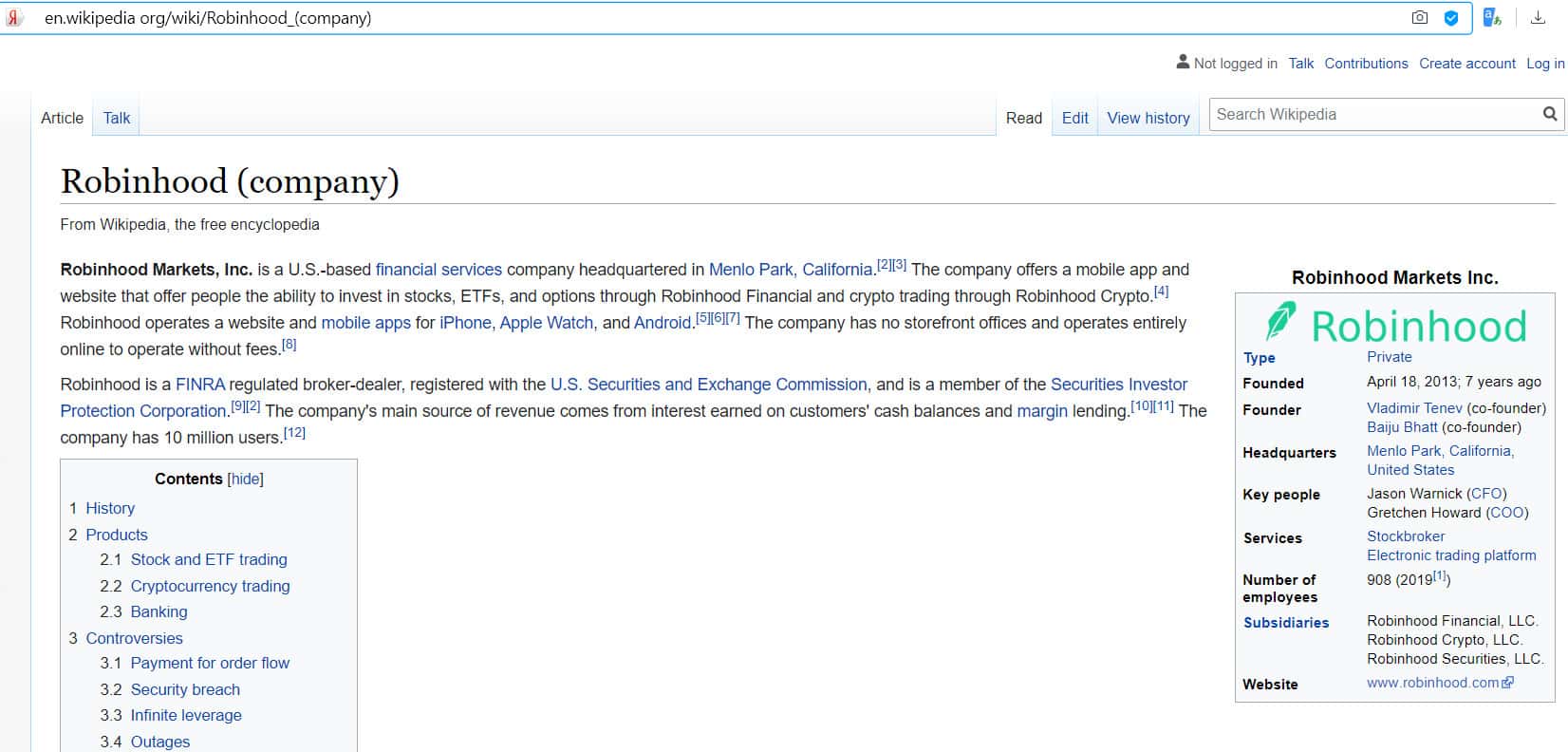Jump to citation [1] beside 908 (2019)

1439,575
